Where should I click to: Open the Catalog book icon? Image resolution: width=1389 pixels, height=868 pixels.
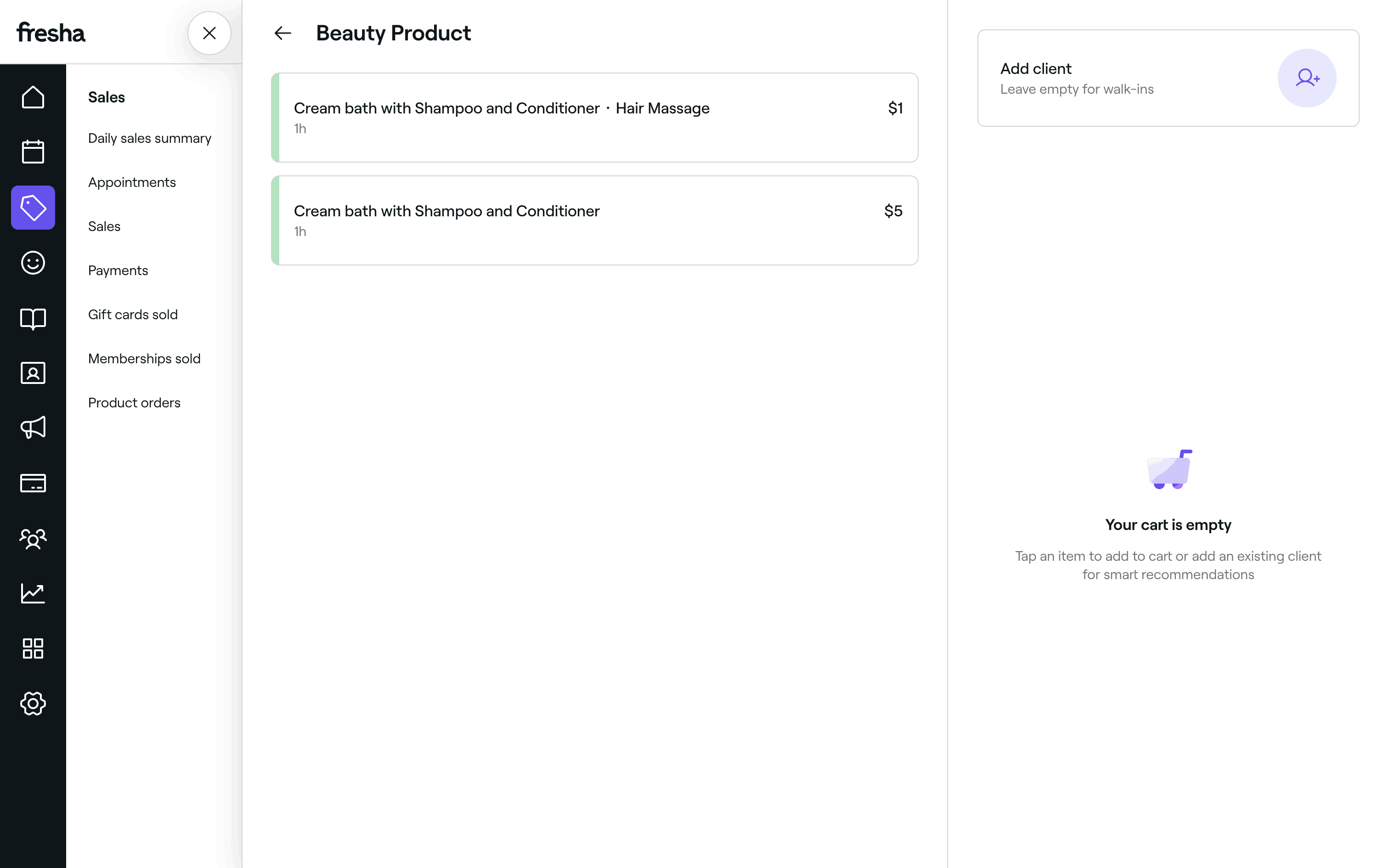33,319
